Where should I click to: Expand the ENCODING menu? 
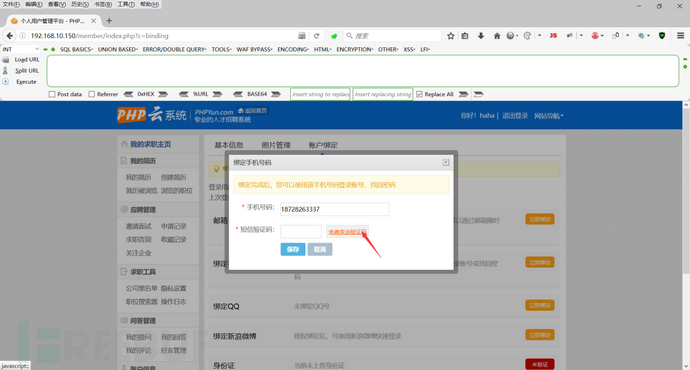[293, 49]
